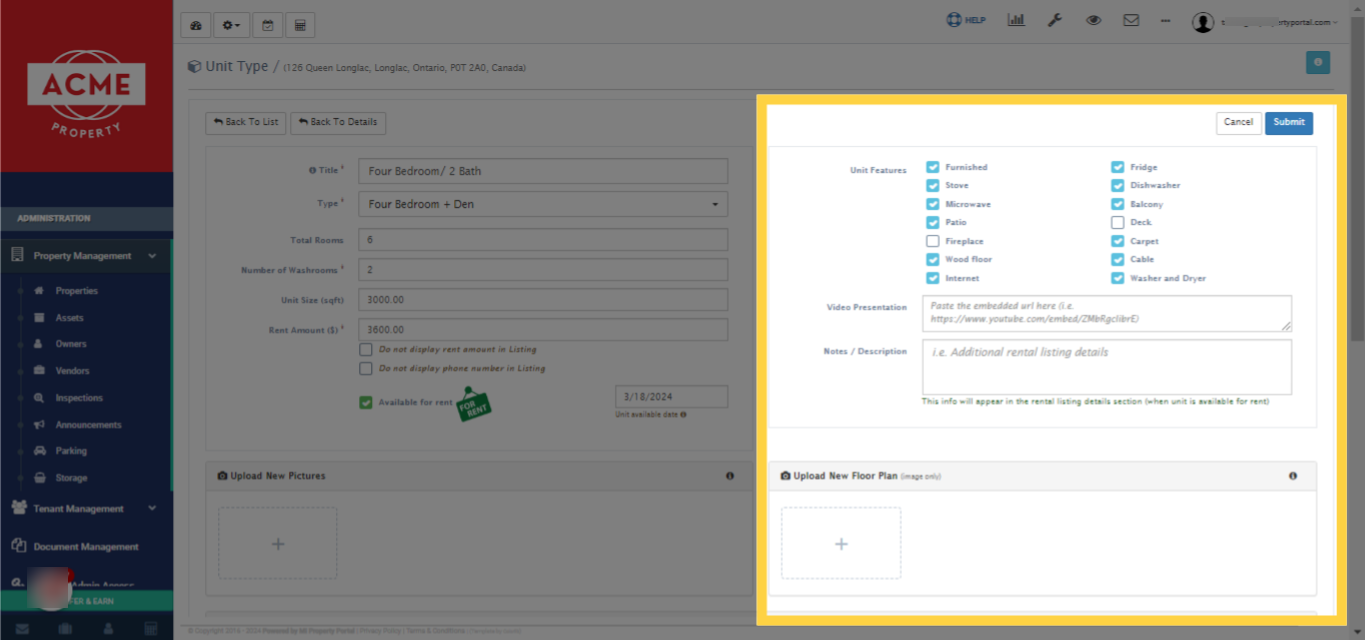Open the envelope messages icon in header
Image resolution: width=1365 pixels, height=640 pixels.
(1131, 20)
